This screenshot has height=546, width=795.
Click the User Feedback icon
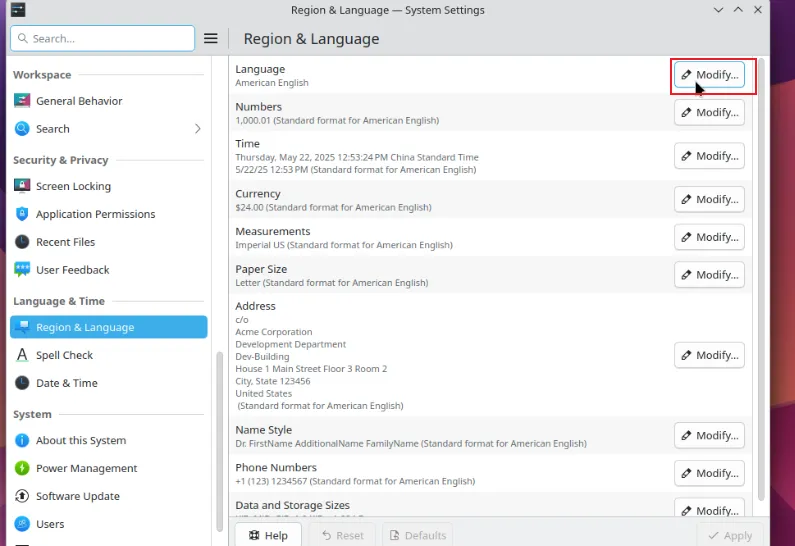click(22, 270)
